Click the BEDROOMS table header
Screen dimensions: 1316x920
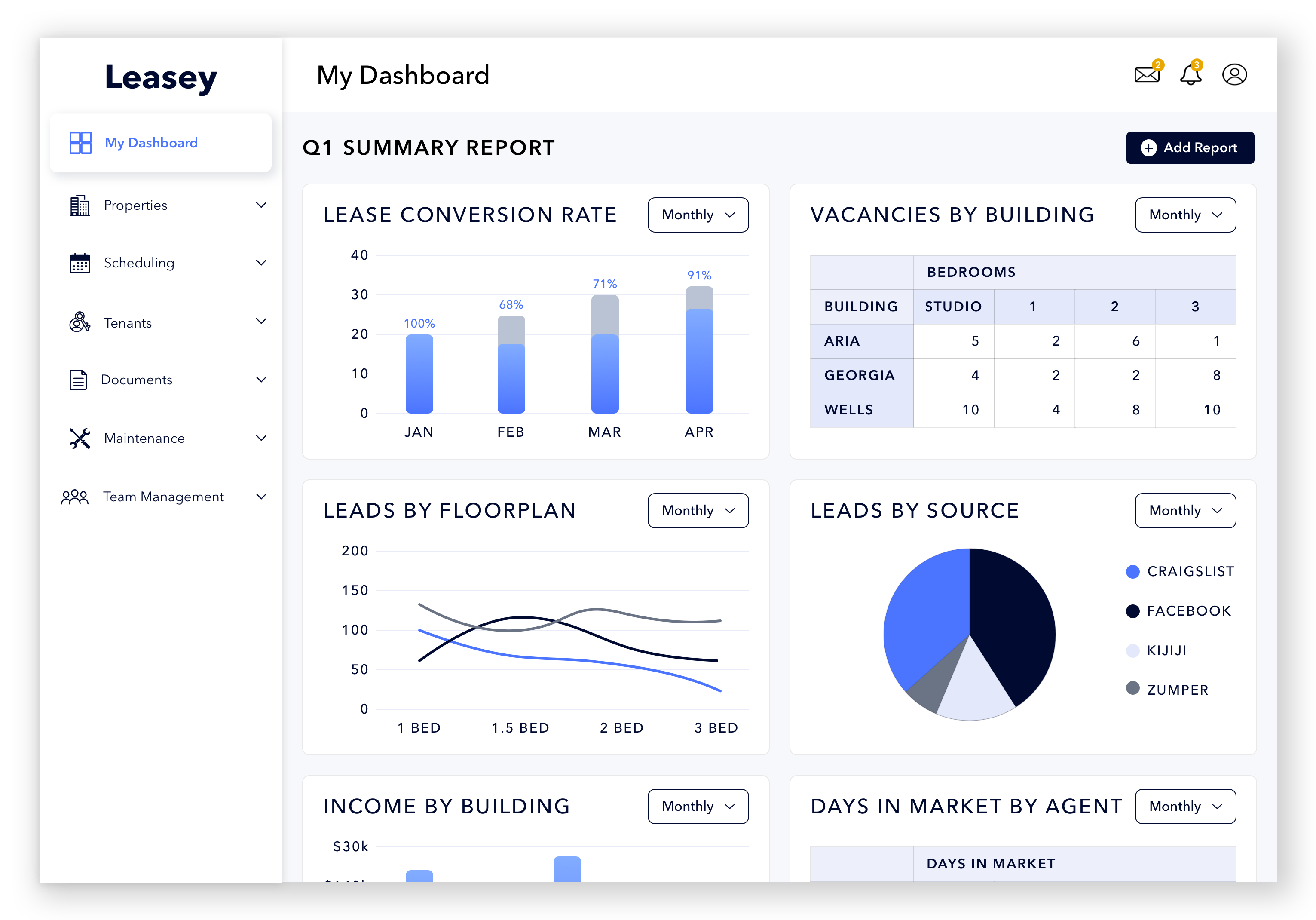coord(1075,272)
